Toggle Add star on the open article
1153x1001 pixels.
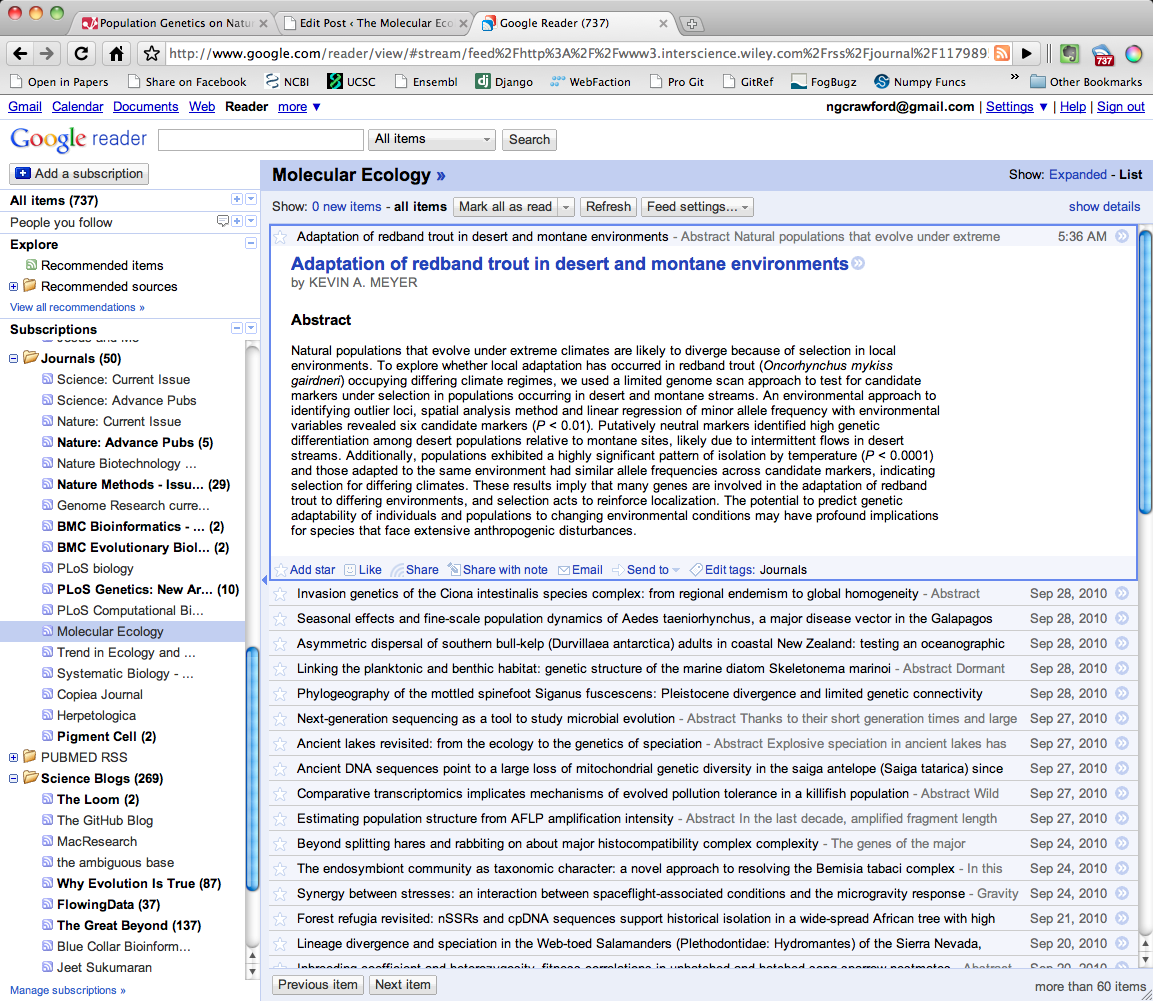(305, 570)
